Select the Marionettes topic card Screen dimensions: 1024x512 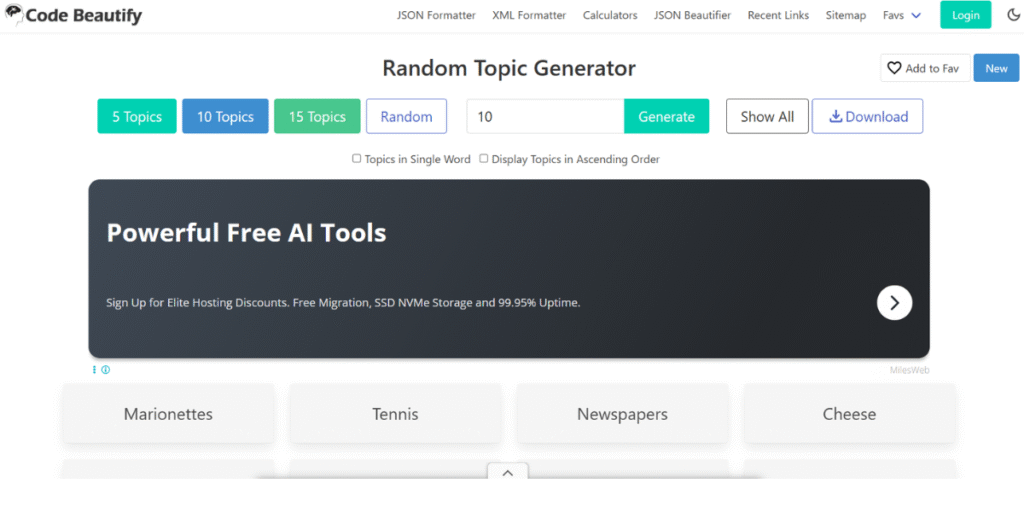[168, 414]
